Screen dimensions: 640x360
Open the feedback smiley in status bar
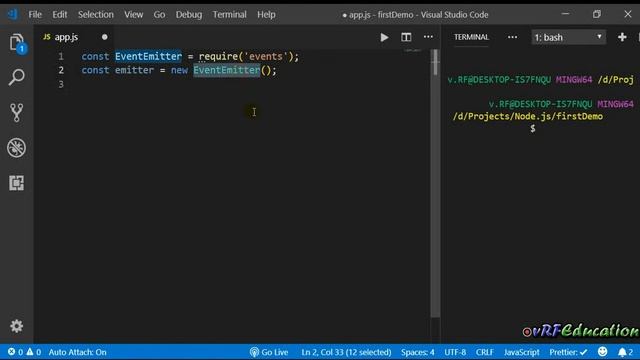pos(602,352)
